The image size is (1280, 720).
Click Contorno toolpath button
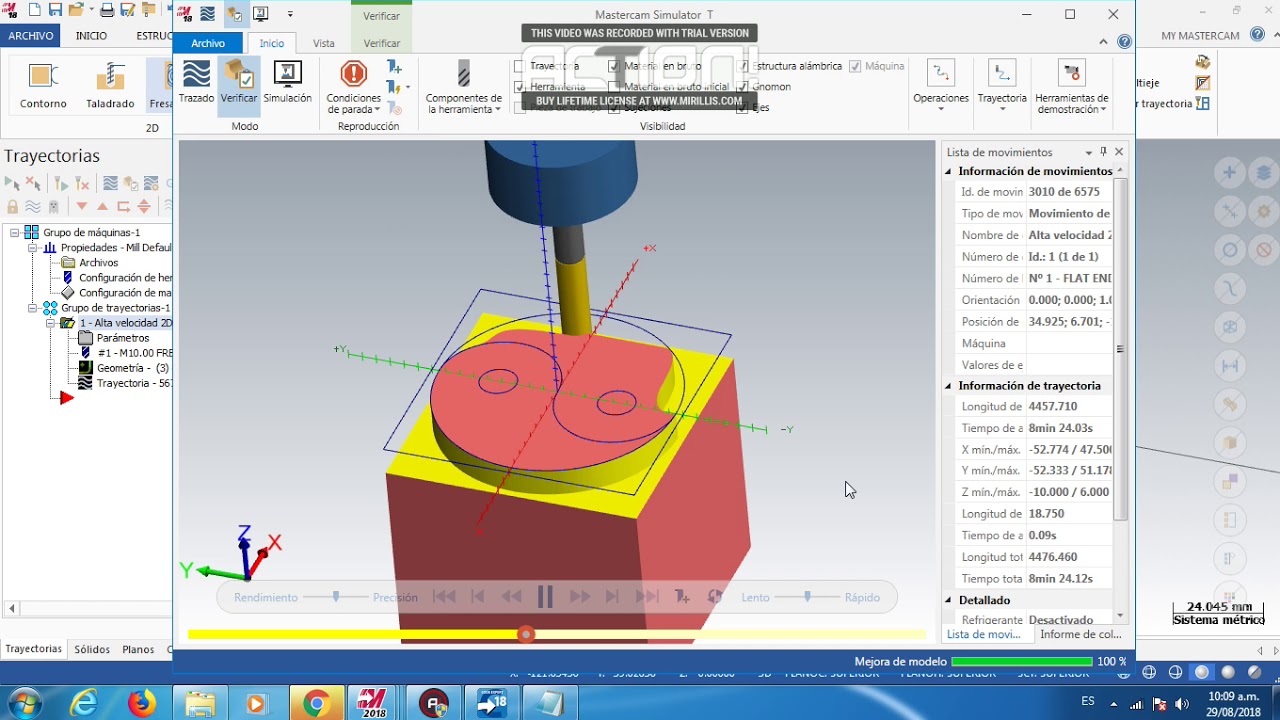point(43,86)
